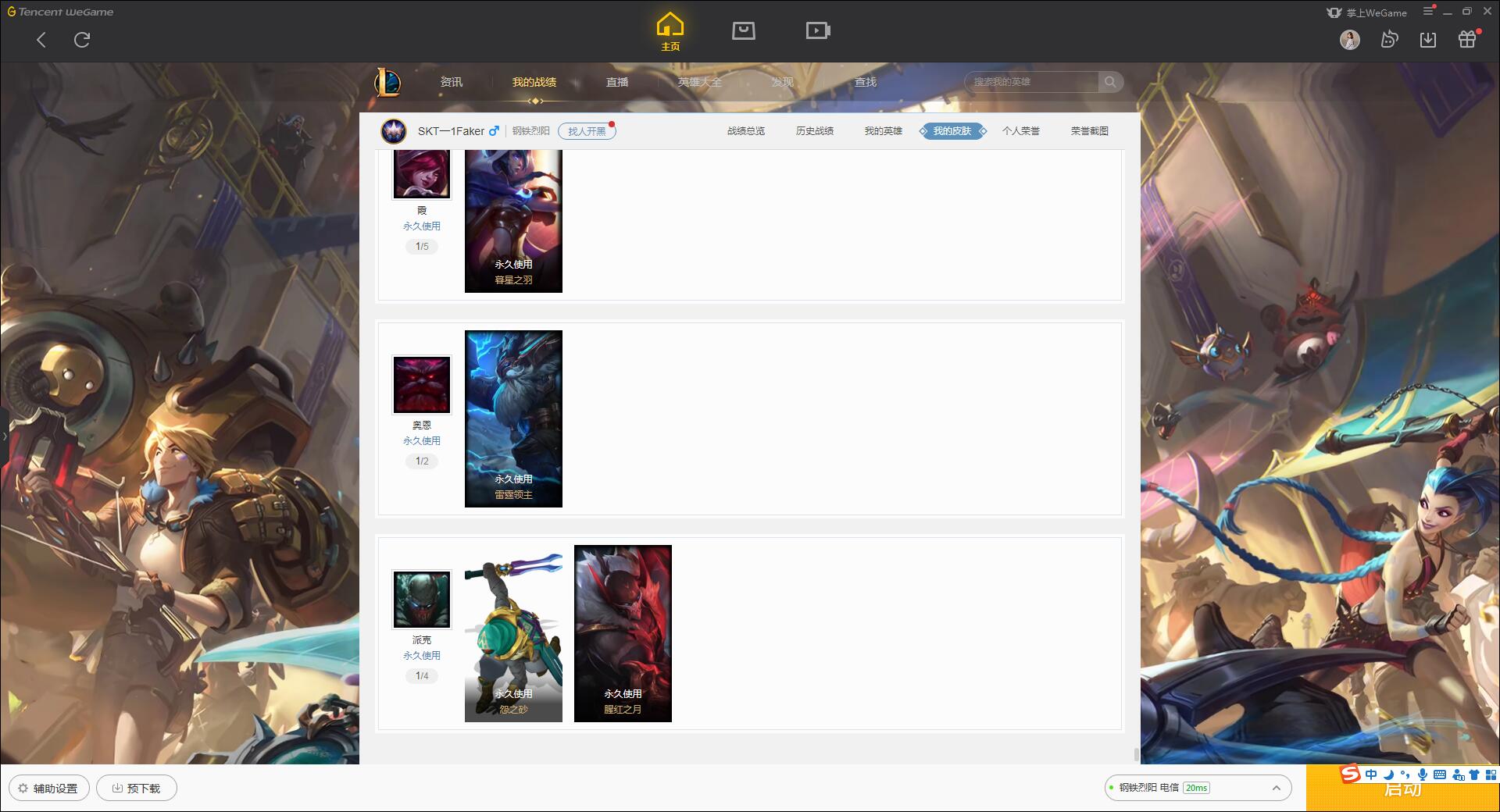Open the 历史战绩 sub-tab
Image resolution: width=1500 pixels, height=812 pixels.
coord(815,131)
